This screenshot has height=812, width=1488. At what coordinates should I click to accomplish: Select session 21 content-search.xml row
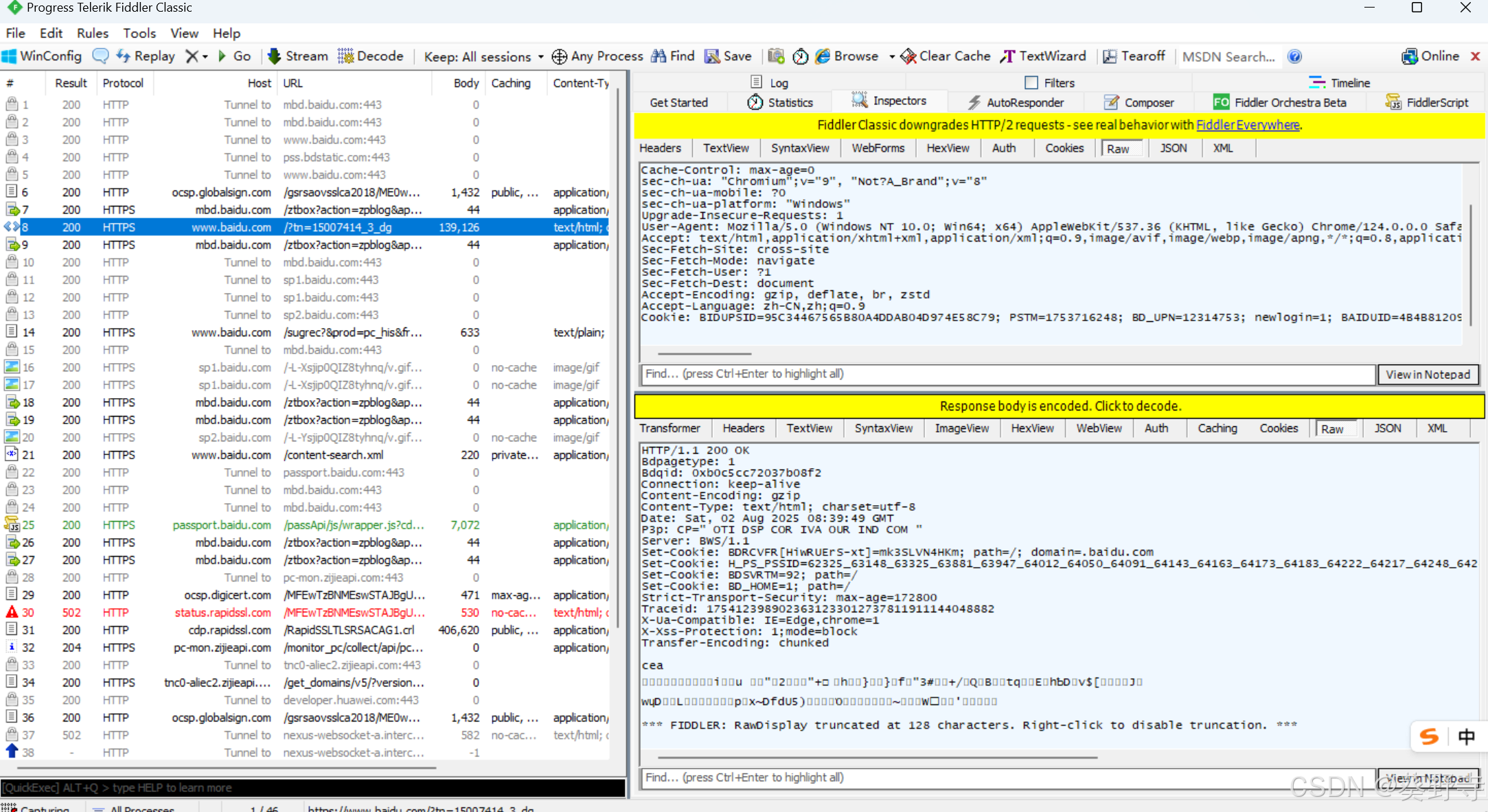[x=306, y=455]
